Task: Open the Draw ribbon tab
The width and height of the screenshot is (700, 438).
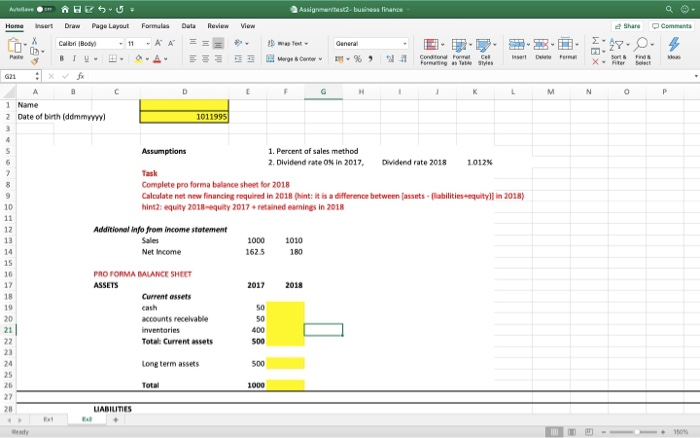Action: click(72, 26)
